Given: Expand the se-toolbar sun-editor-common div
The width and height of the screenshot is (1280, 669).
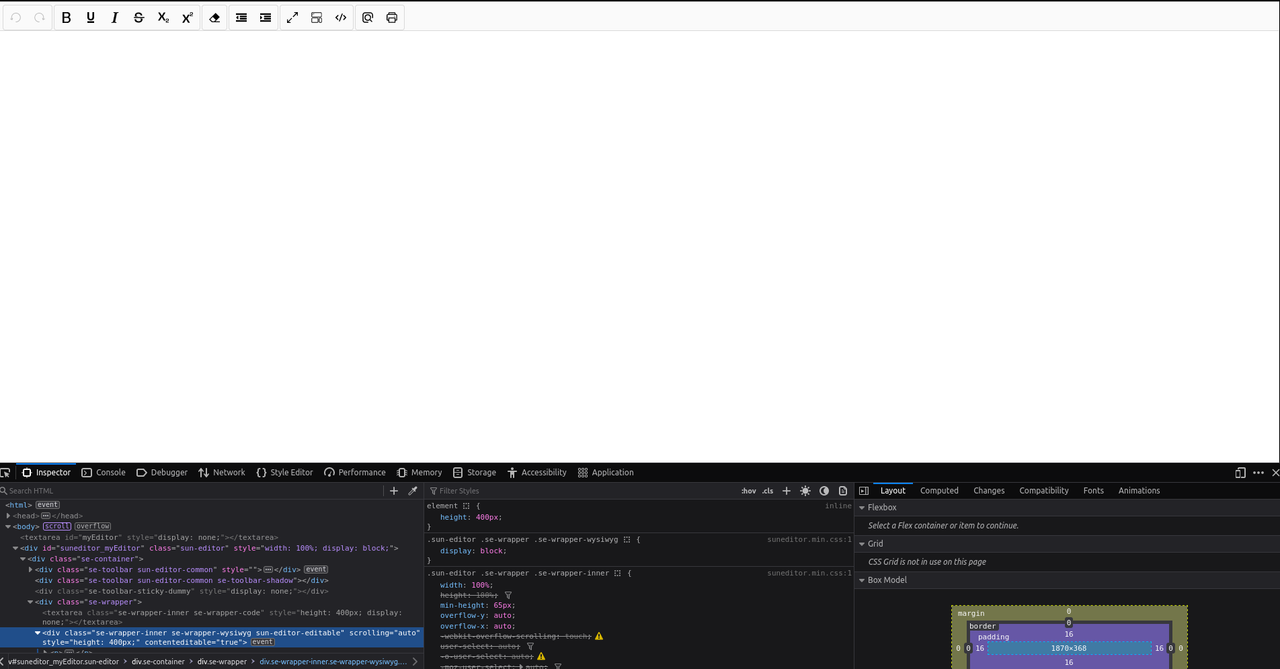Looking at the screenshot, I should pyautogui.click(x=31, y=569).
